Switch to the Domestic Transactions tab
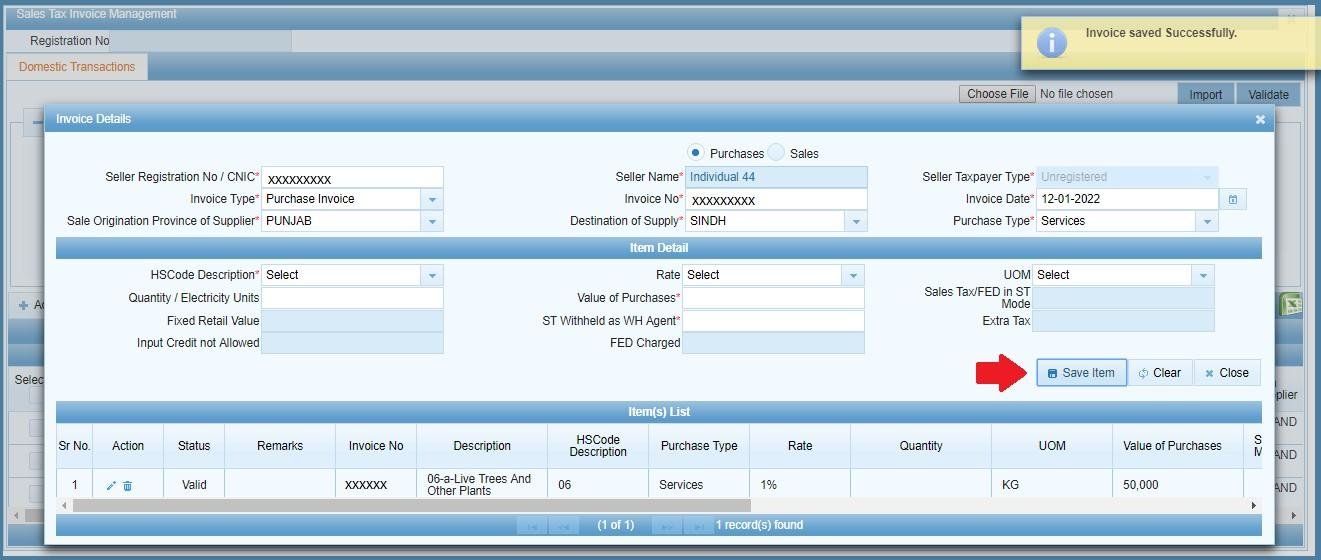 (x=77, y=67)
